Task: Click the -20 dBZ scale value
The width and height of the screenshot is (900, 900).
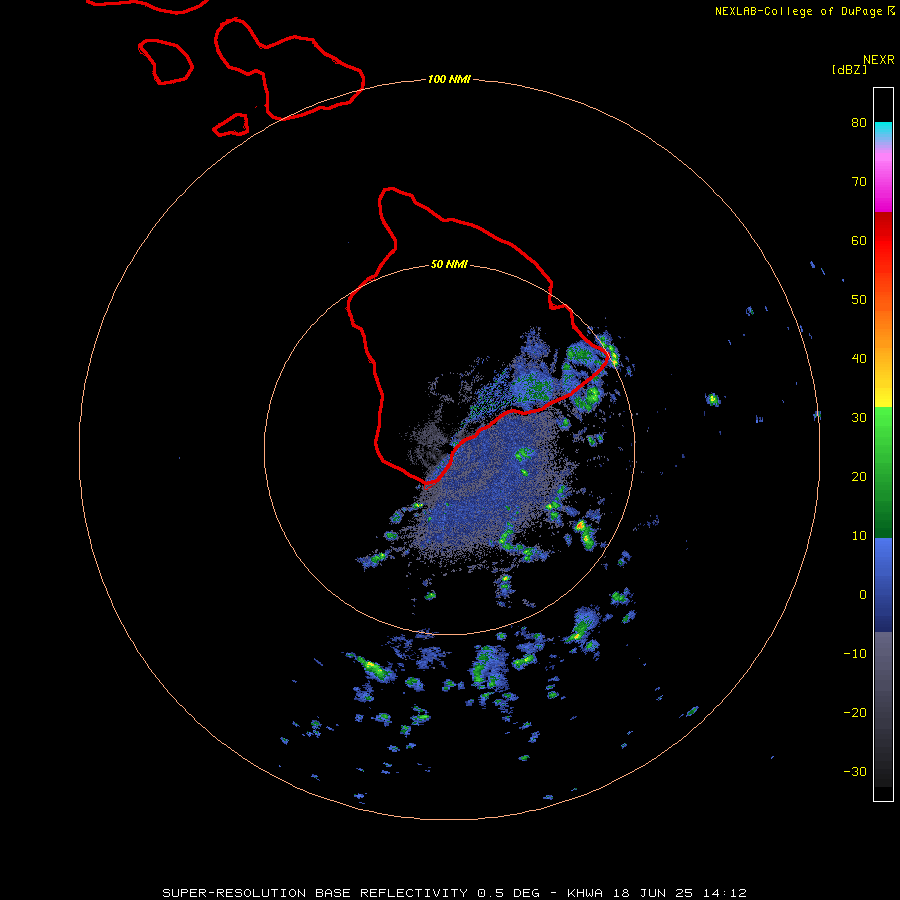Action: point(855,713)
